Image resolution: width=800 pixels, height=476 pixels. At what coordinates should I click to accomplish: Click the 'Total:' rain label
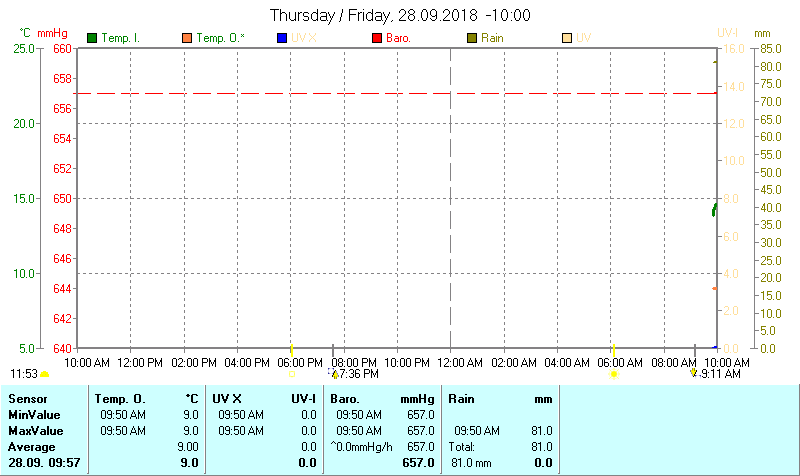tap(462, 447)
